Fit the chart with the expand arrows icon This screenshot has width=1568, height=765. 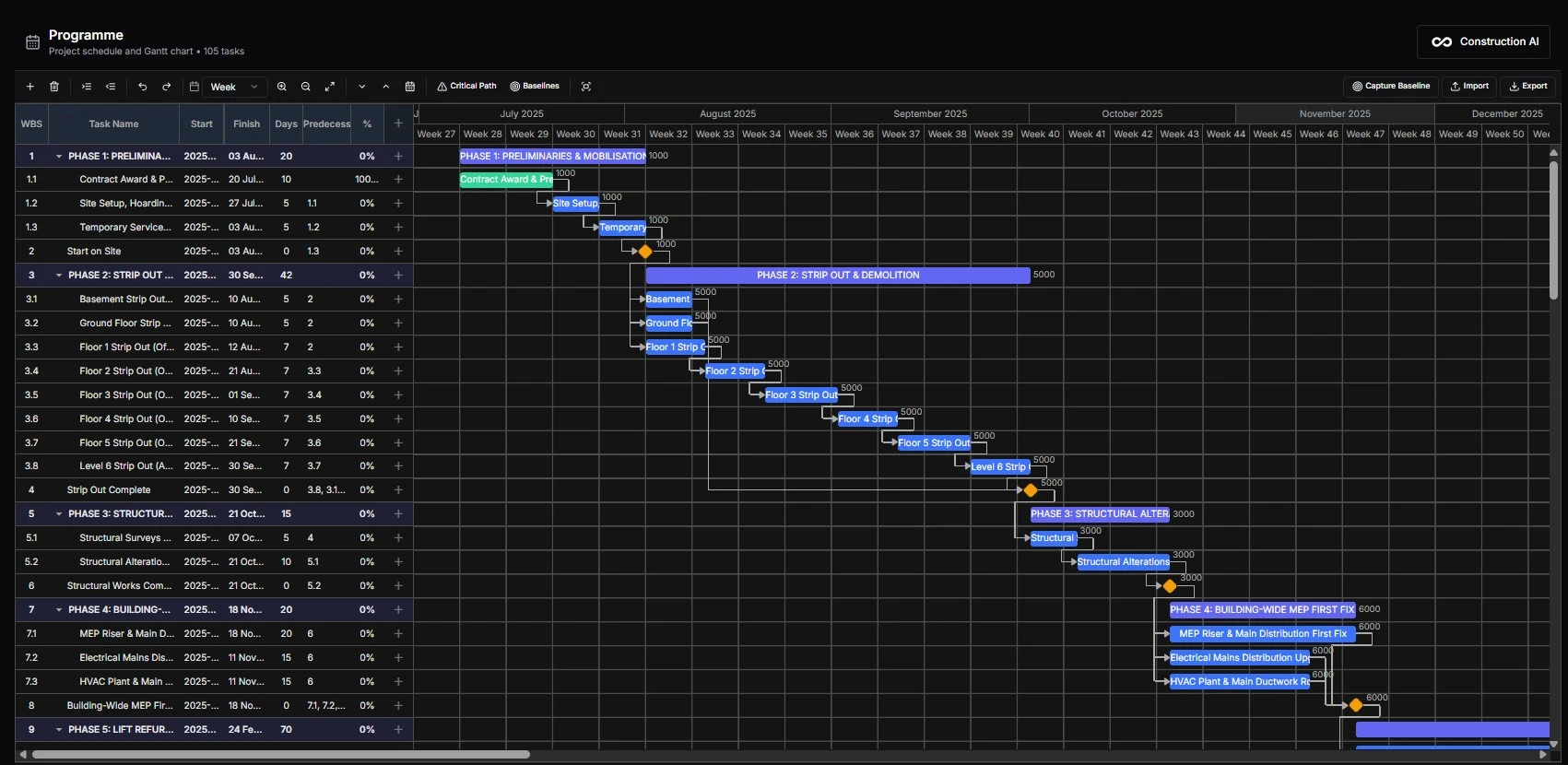(x=330, y=87)
